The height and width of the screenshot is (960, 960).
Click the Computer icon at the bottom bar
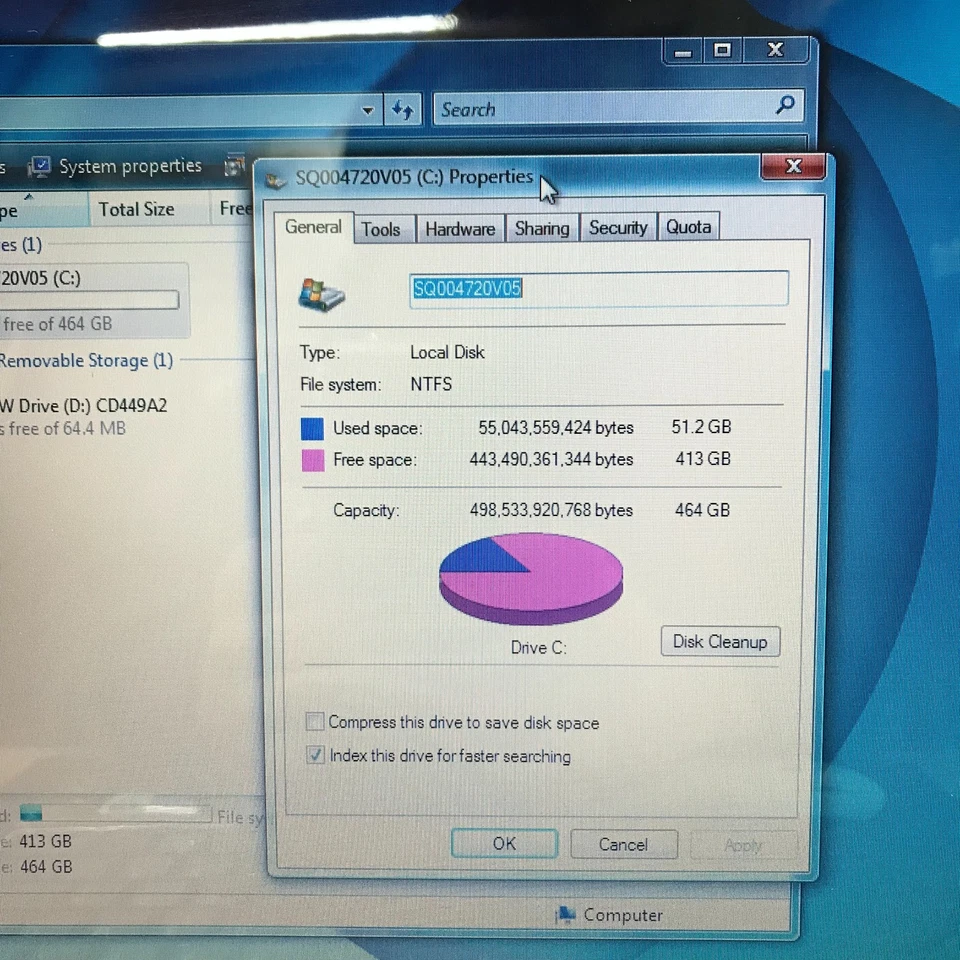567,915
